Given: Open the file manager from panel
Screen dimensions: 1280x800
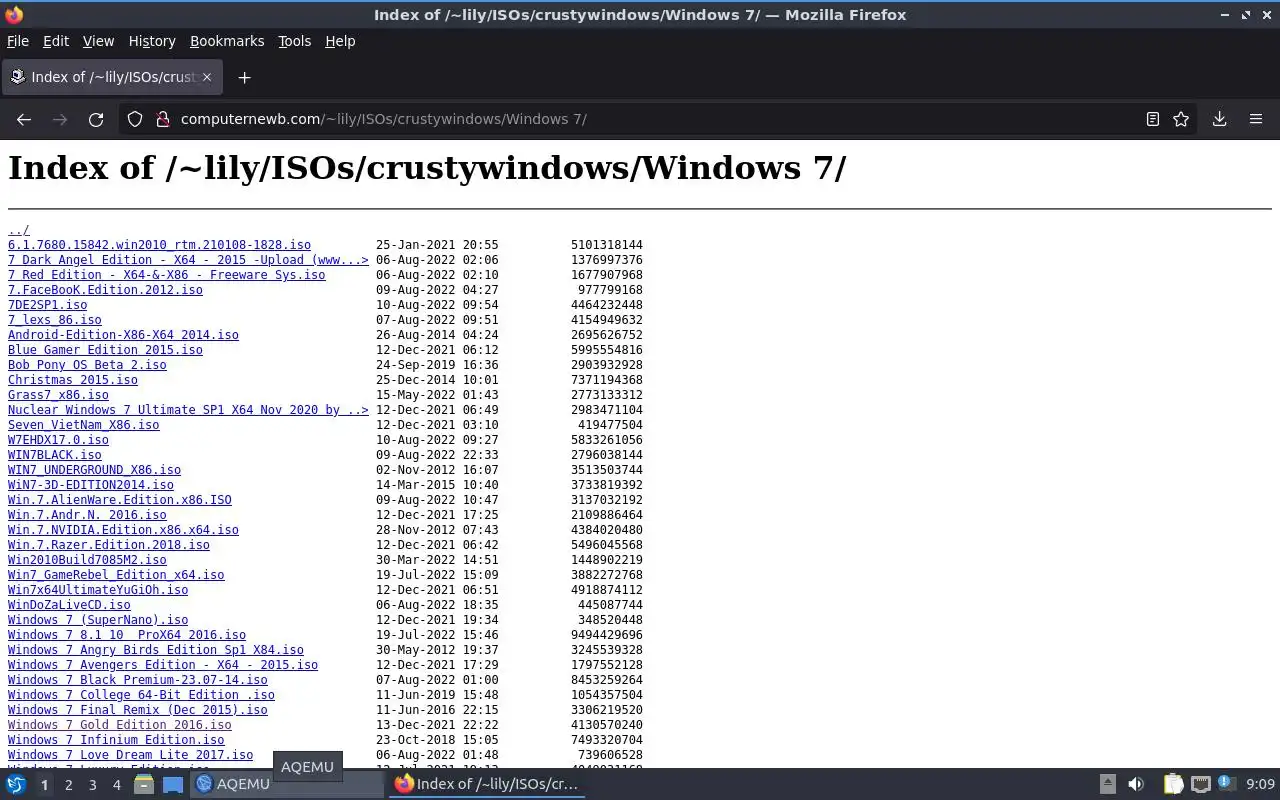Looking at the screenshot, I should tap(144, 784).
